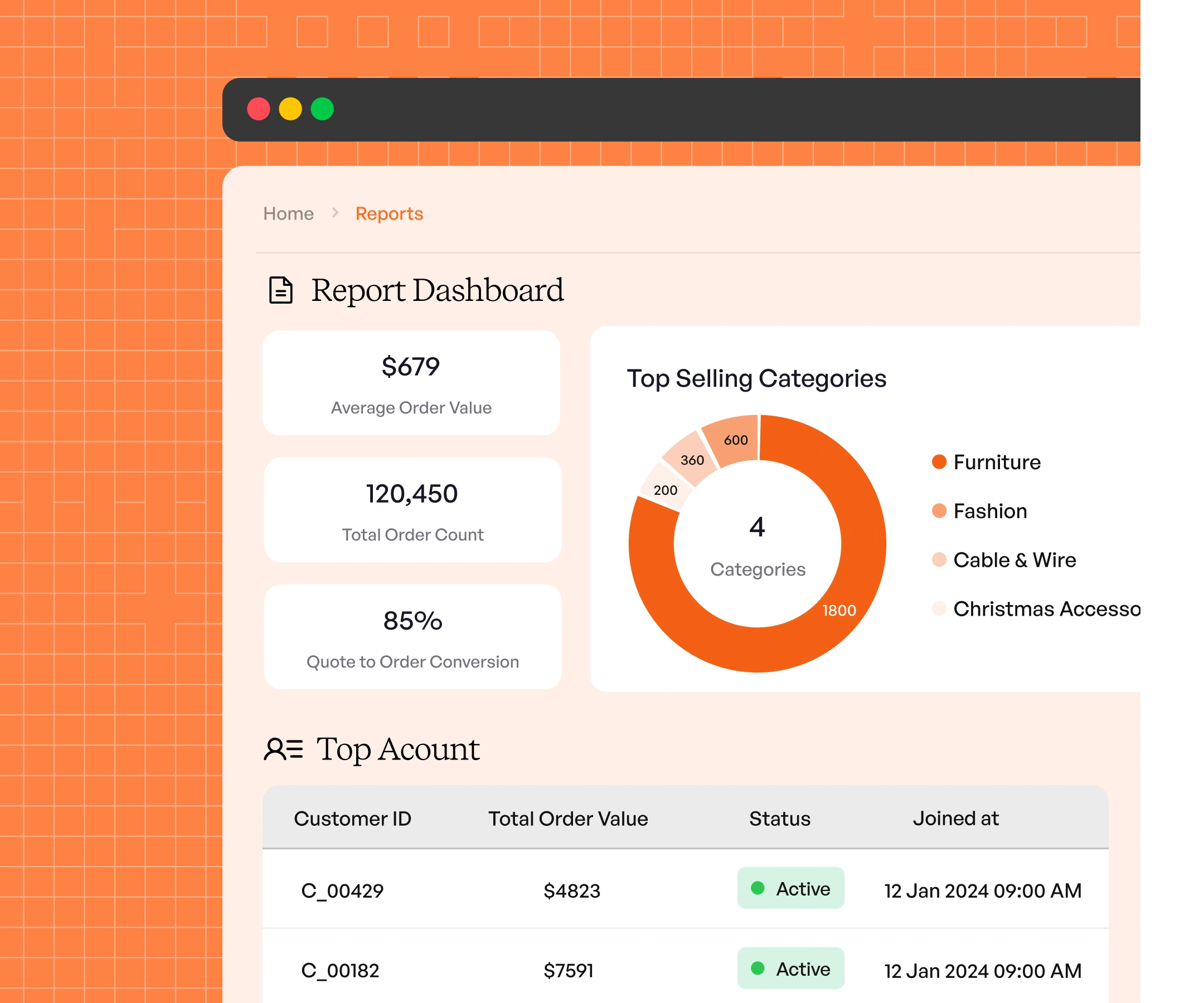Sort by the Customer ID column header
The width and height of the screenshot is (1204, 1003).
tap(353, 819)
